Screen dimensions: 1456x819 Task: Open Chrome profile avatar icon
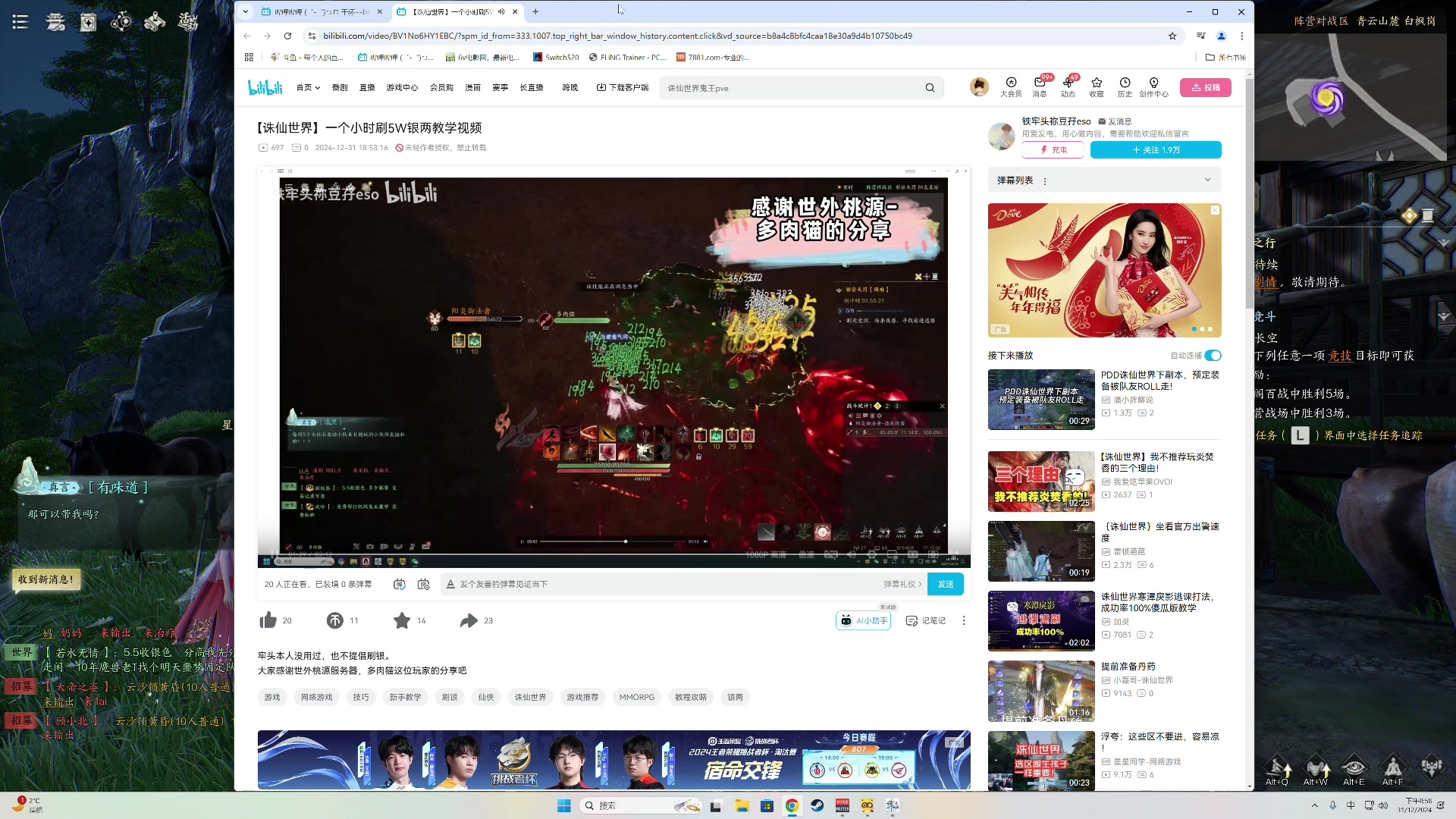(1221, 36)
